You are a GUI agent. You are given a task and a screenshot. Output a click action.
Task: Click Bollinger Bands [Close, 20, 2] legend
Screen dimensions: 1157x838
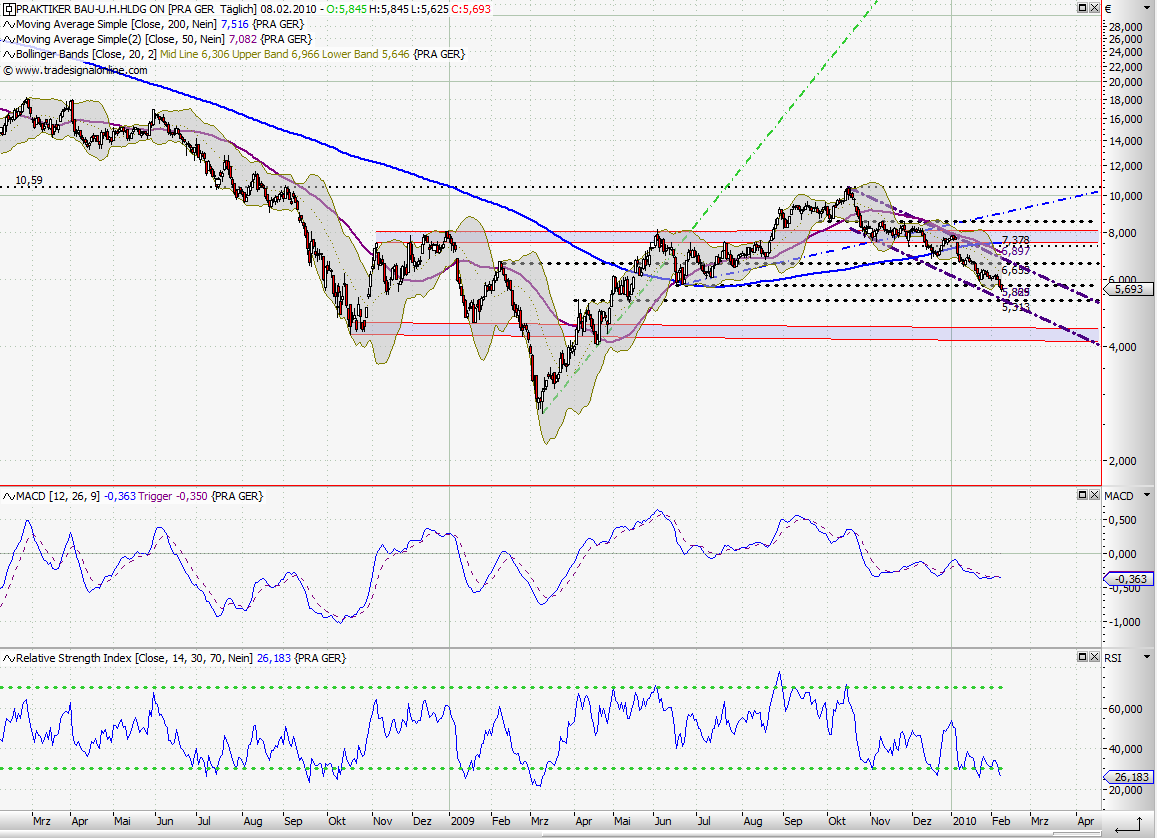click(86, 54)
